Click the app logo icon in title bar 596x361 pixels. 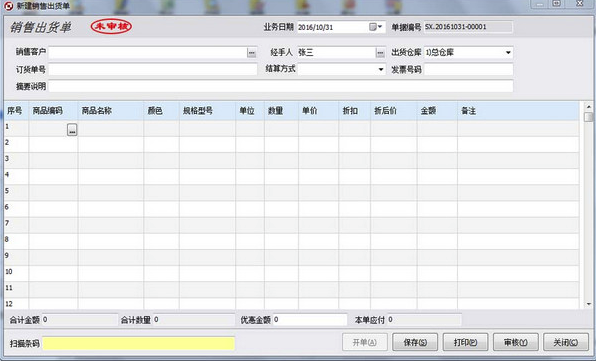pyautogui.click(x=8, y=6)
